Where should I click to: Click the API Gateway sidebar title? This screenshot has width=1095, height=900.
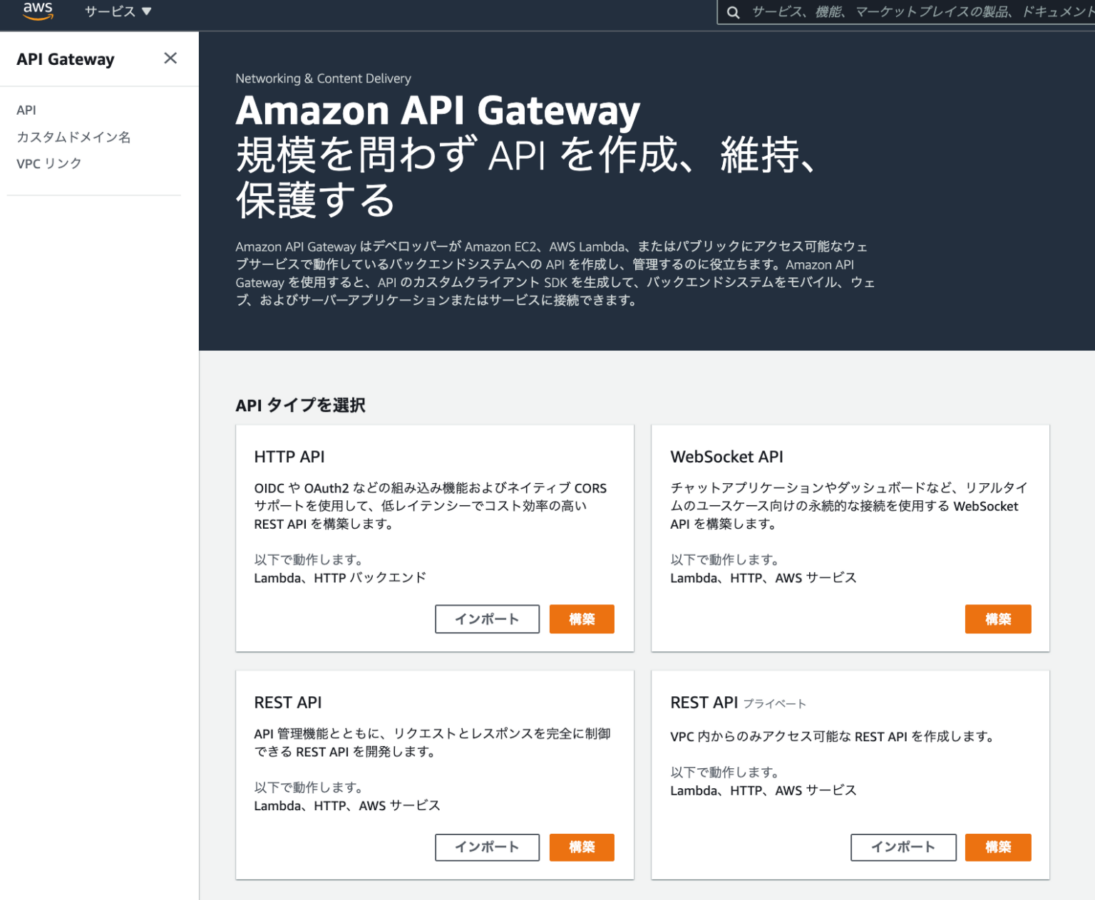(66, 59)
